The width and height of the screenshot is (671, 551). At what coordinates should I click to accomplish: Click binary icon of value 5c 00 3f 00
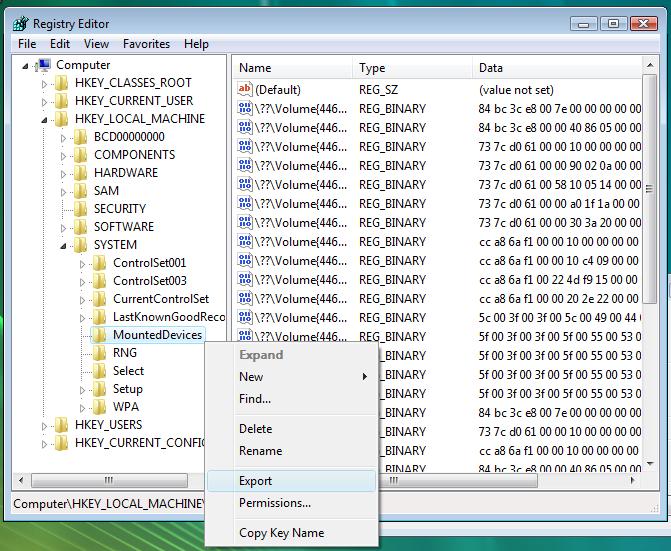[x=245, y=317]
